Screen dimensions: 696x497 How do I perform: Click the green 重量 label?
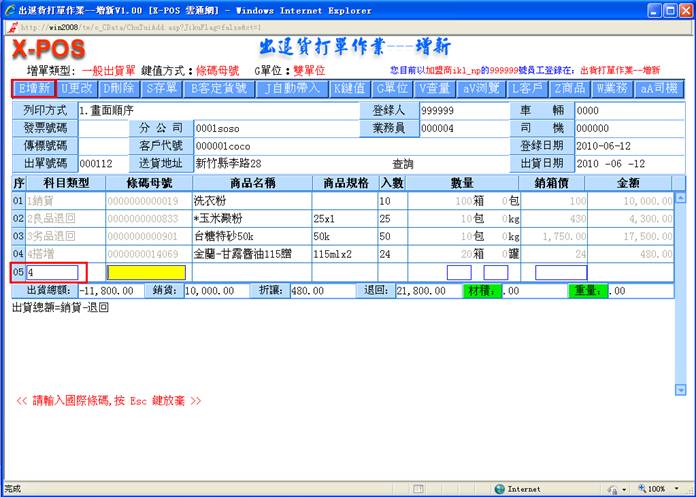587,291
